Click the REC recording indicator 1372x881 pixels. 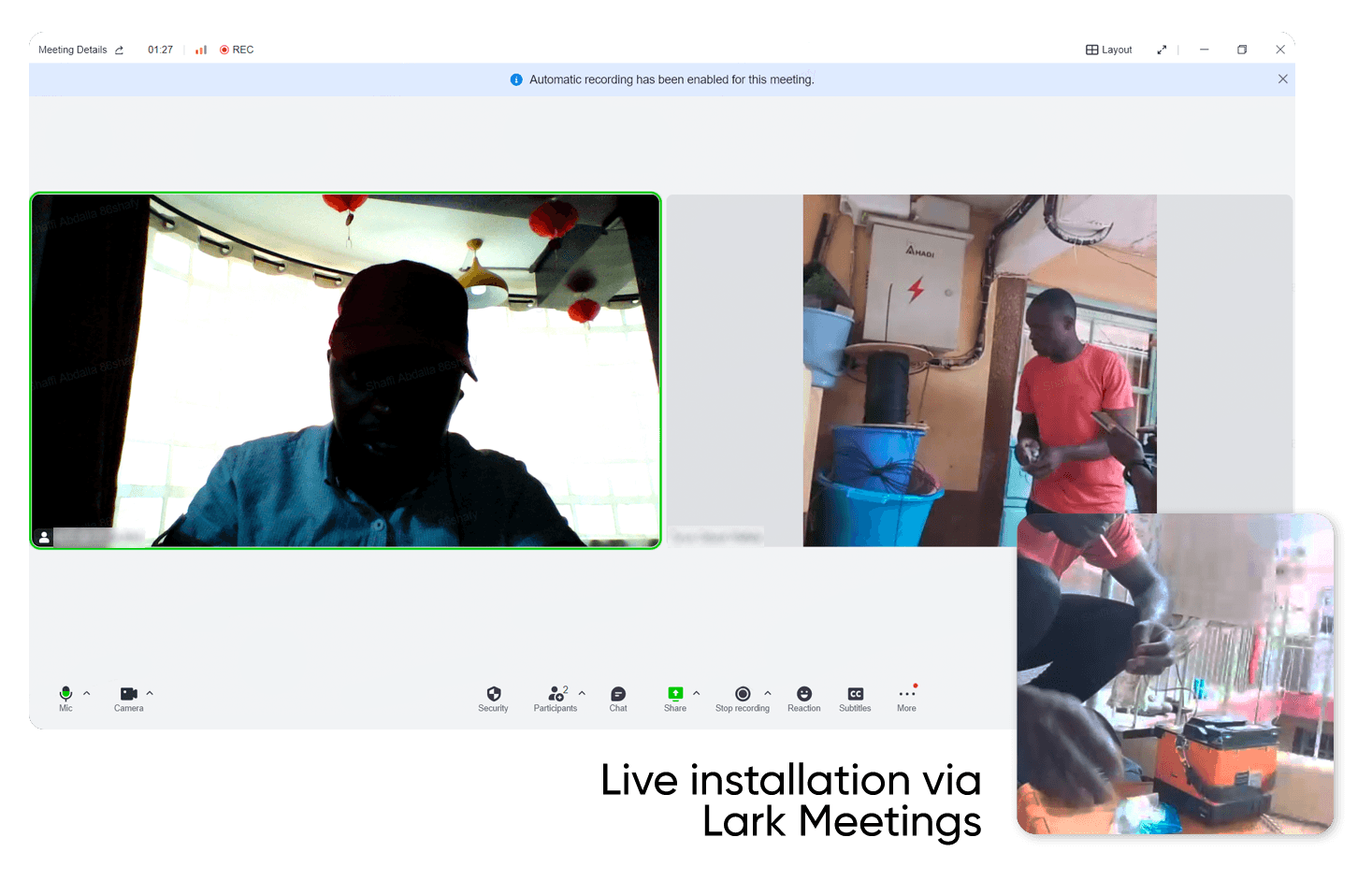(x=237, y=50)
